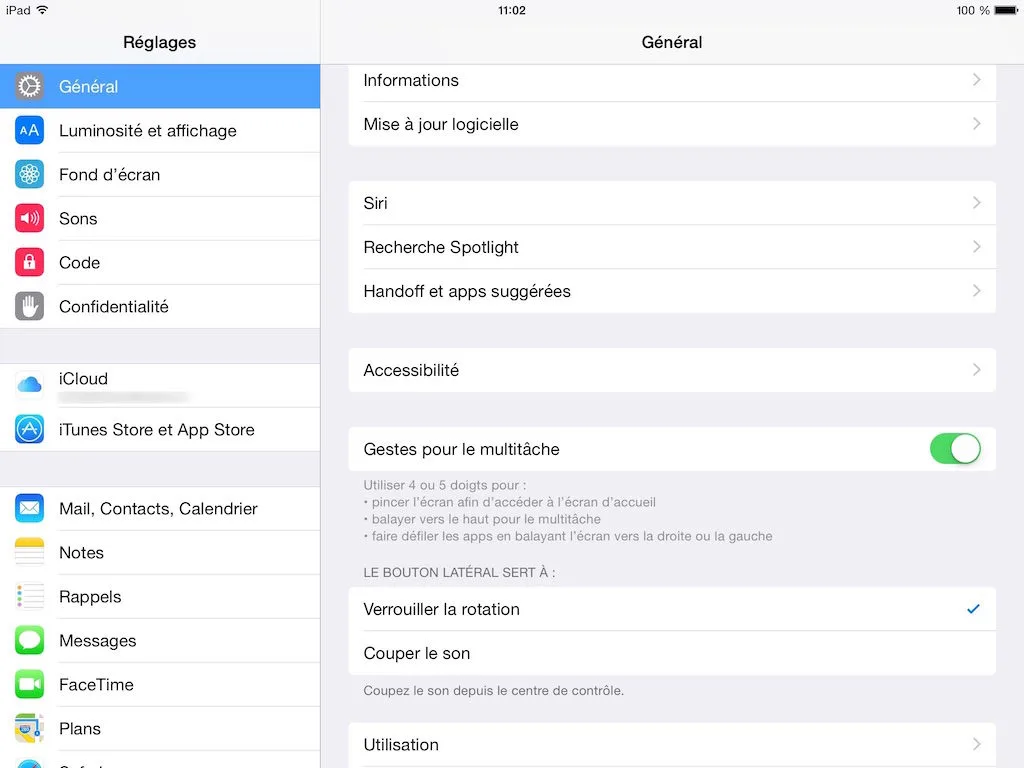This screenshot has width=1024, height=768.
Task: Toggle Gestes pour le multitâche switch
Action: [955, 449]
